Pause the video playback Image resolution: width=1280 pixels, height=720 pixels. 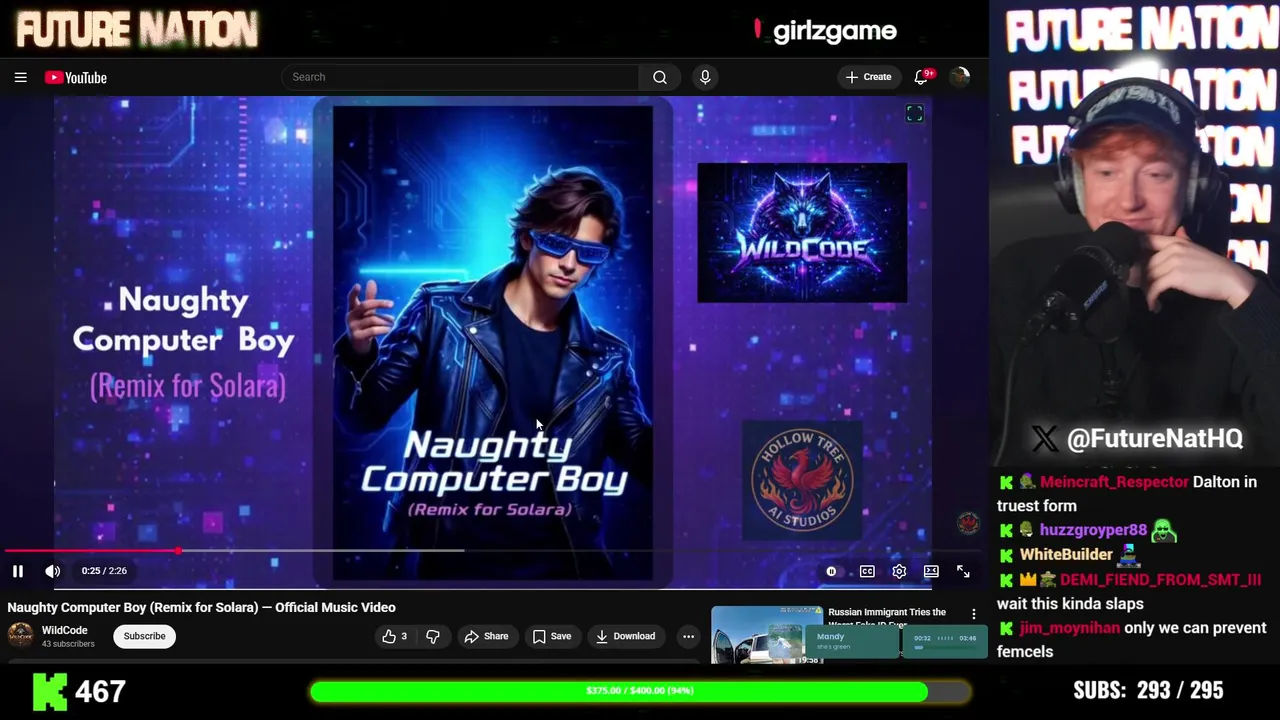coord(18,571)
